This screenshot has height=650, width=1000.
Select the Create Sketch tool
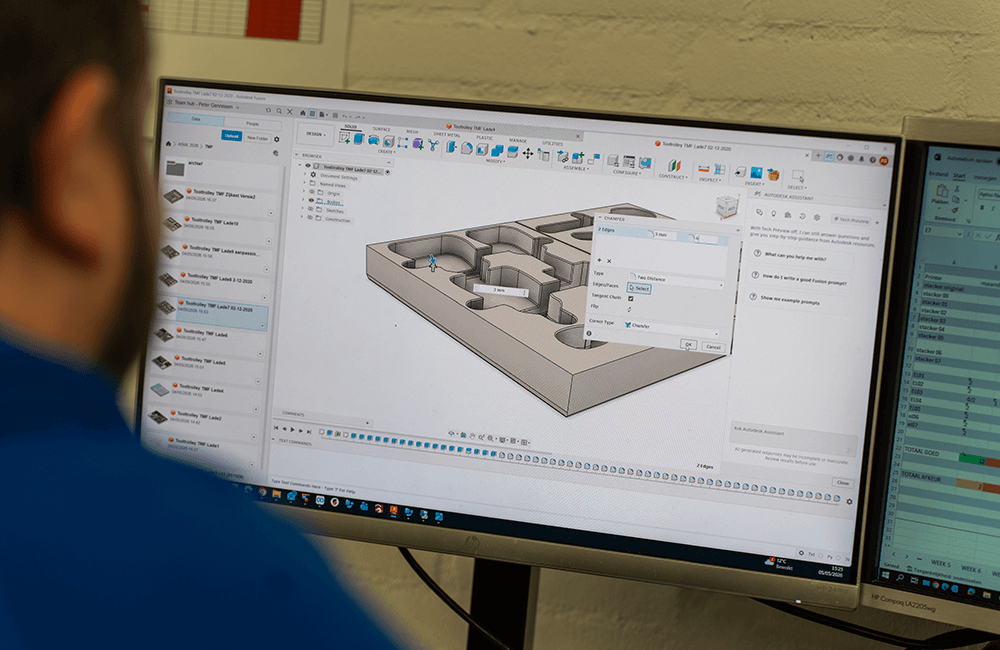point(344,137)
